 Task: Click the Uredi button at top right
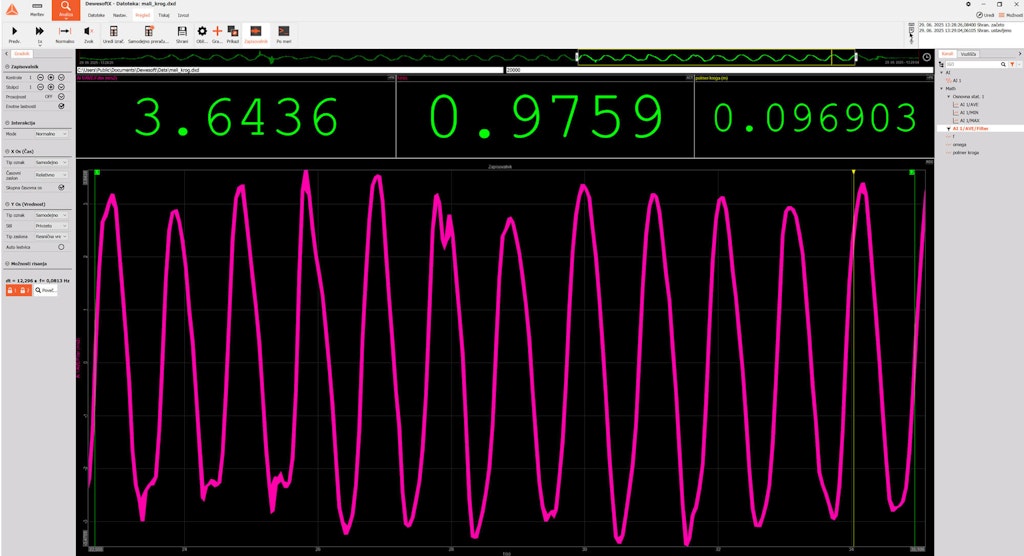tap(983, 15)
